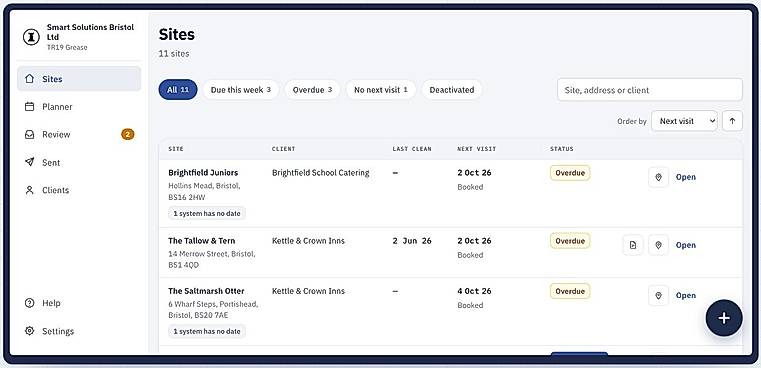View The Tallow & Tern report document
This screenshot has width=761, height=368.
coord(633,245)
